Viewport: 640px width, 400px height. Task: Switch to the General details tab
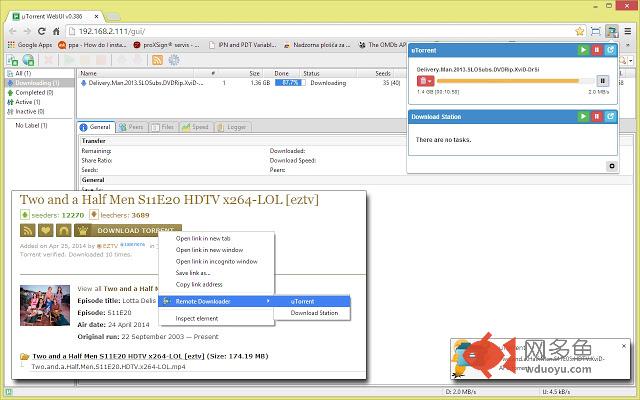tap(96, 127)
